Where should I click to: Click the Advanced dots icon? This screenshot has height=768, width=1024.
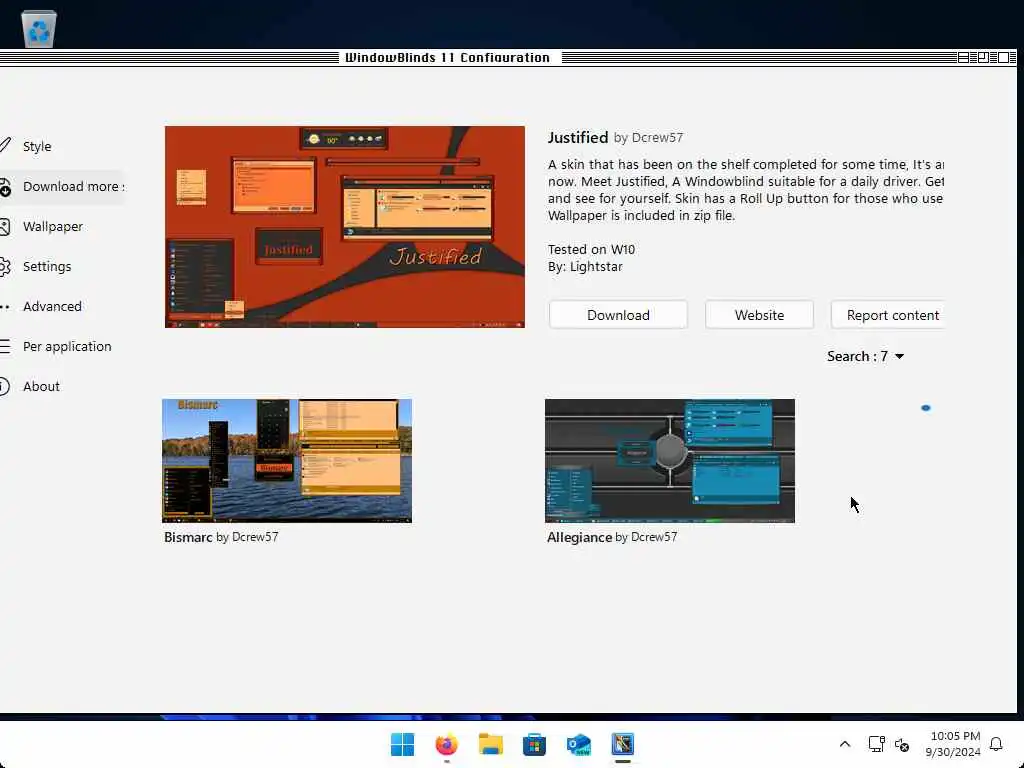tap(5, 306)
